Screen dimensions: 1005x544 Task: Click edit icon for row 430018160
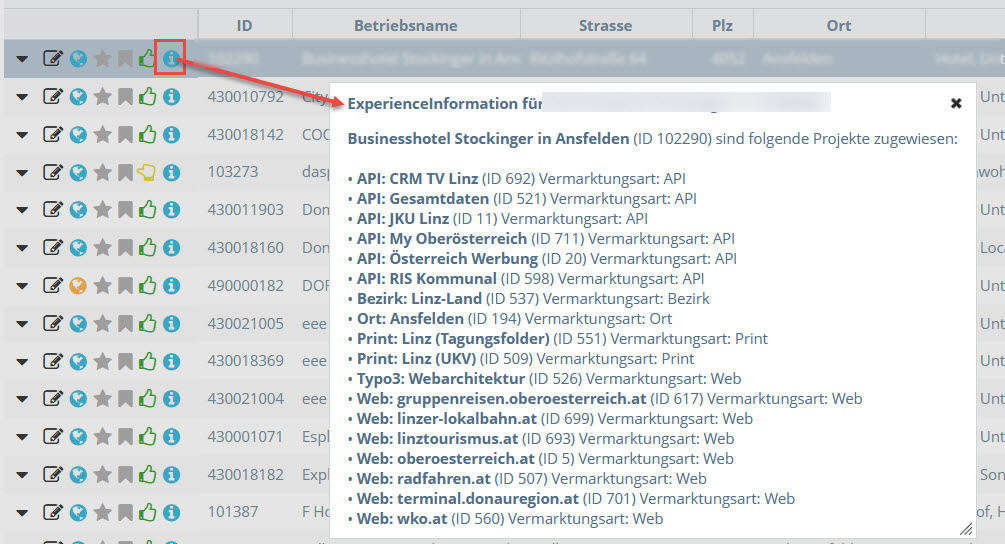point(53,247)
